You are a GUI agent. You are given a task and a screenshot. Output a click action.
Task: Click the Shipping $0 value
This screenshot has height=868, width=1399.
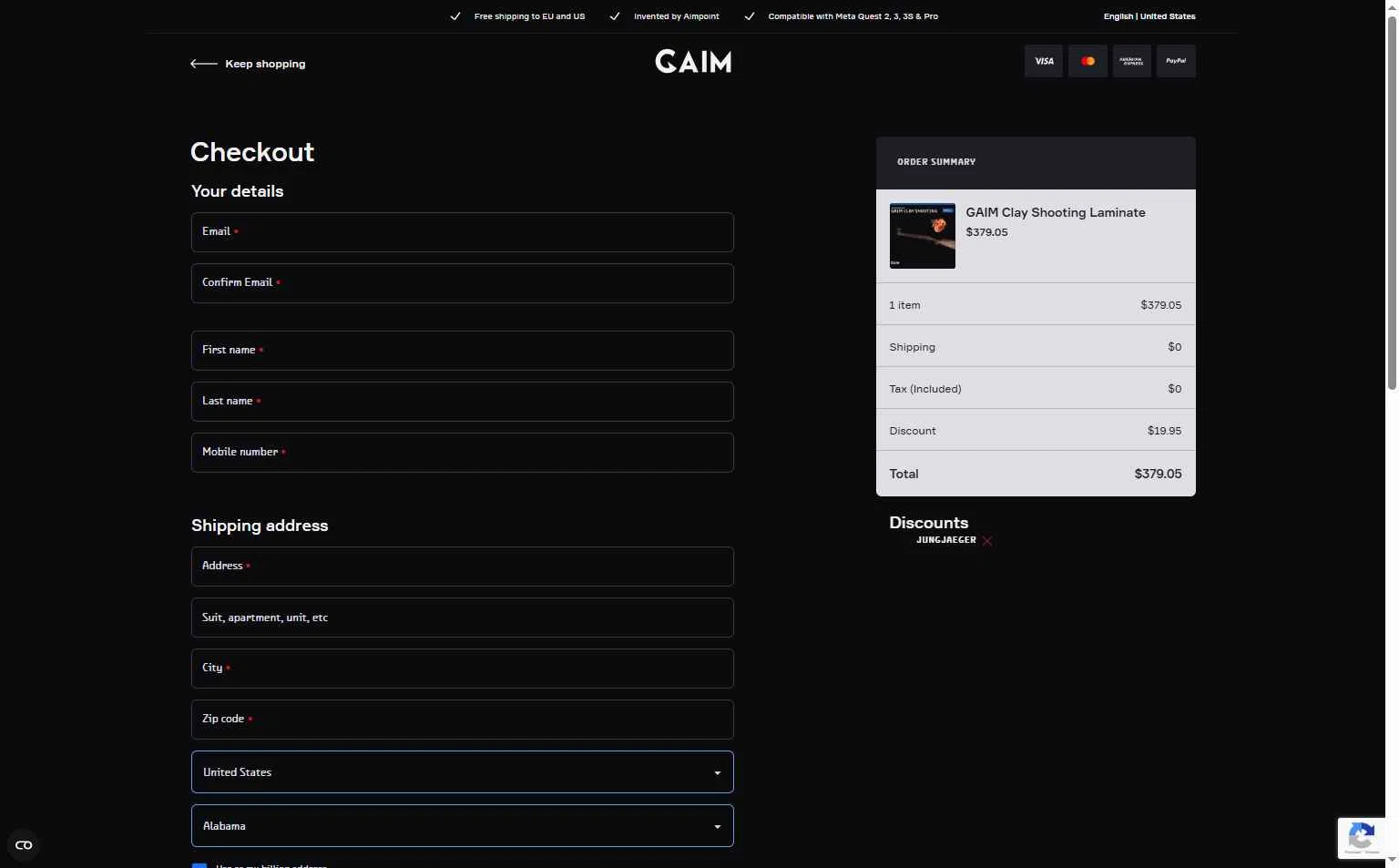point(1175,347)
